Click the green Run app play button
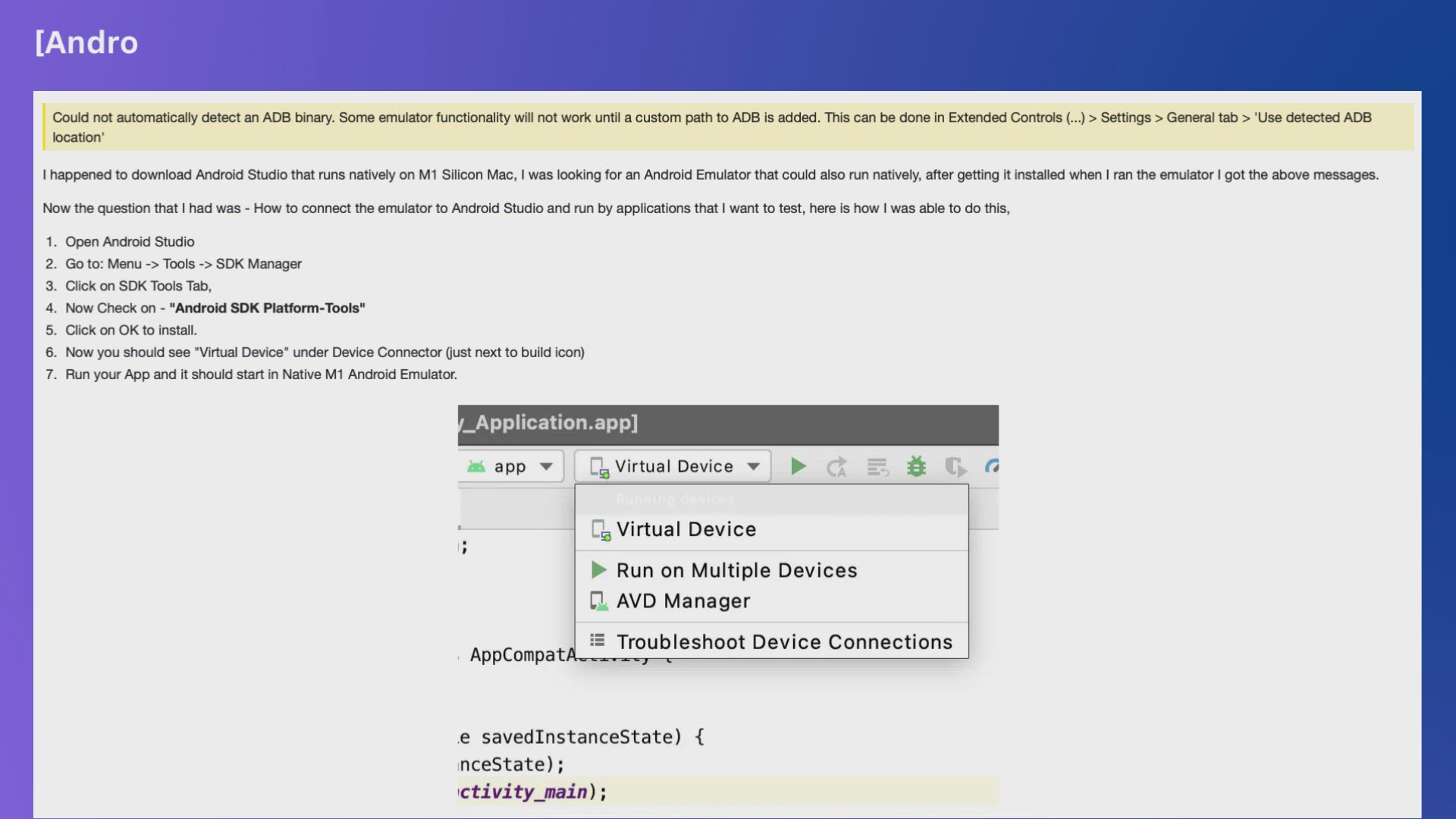 coord(798,466)
